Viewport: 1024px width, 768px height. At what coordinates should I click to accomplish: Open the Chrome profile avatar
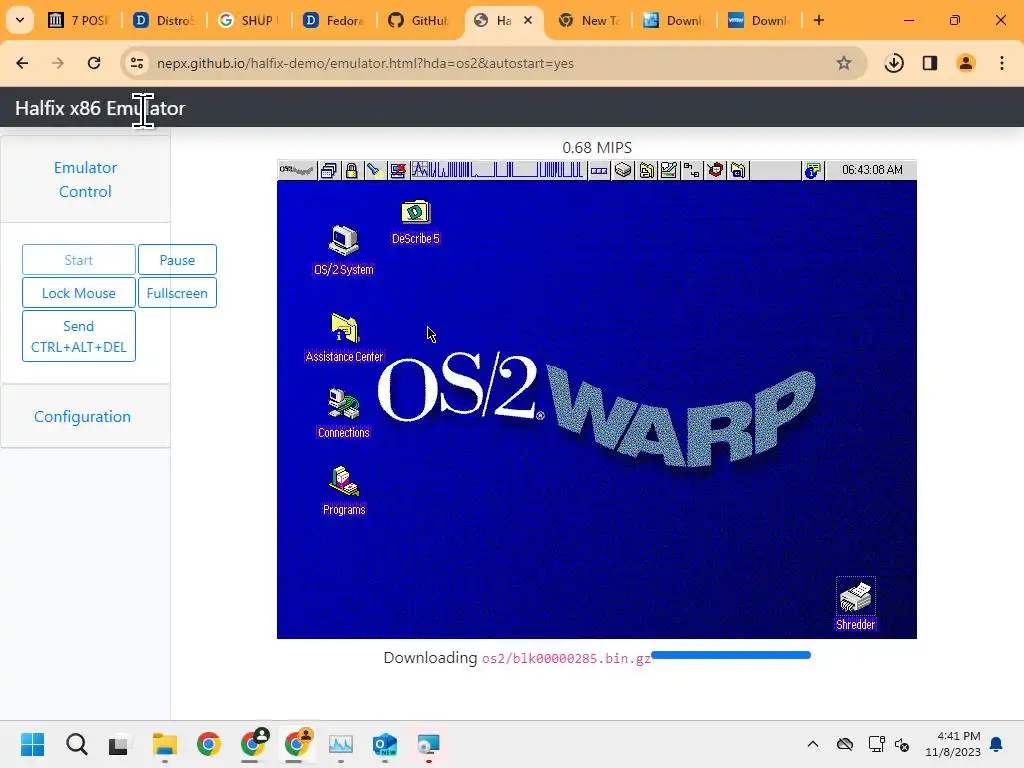pyautogui.click(x=966, y=63)
